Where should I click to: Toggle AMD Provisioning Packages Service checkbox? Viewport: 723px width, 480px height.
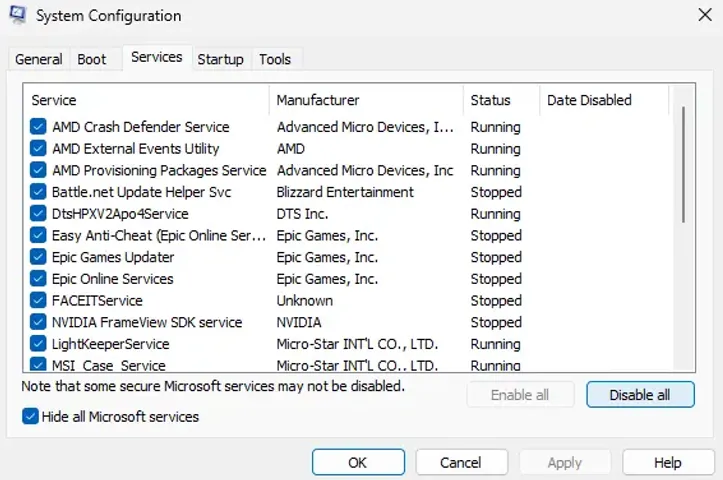38,170
